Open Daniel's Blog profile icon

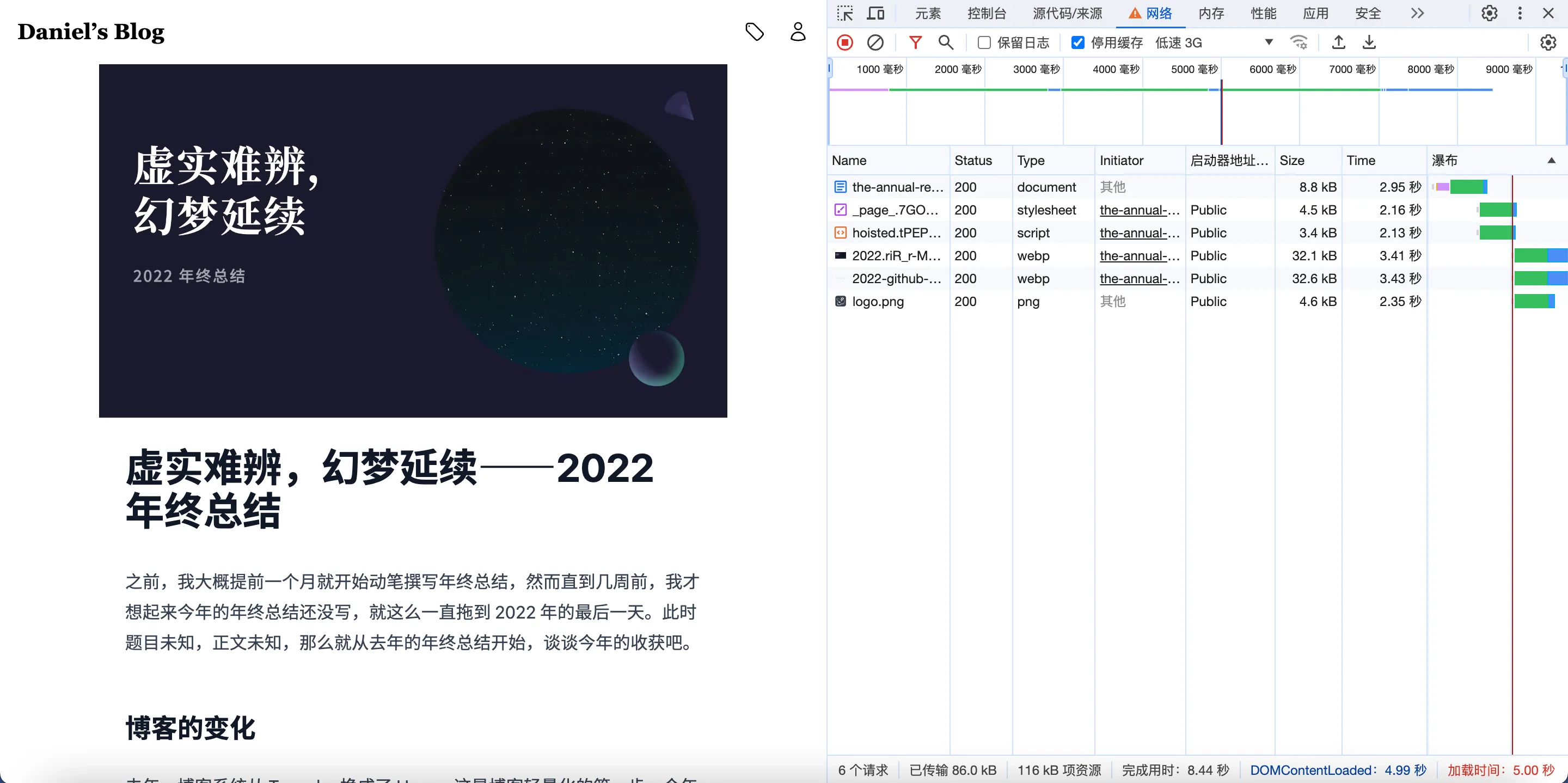[x=798, y=32]
